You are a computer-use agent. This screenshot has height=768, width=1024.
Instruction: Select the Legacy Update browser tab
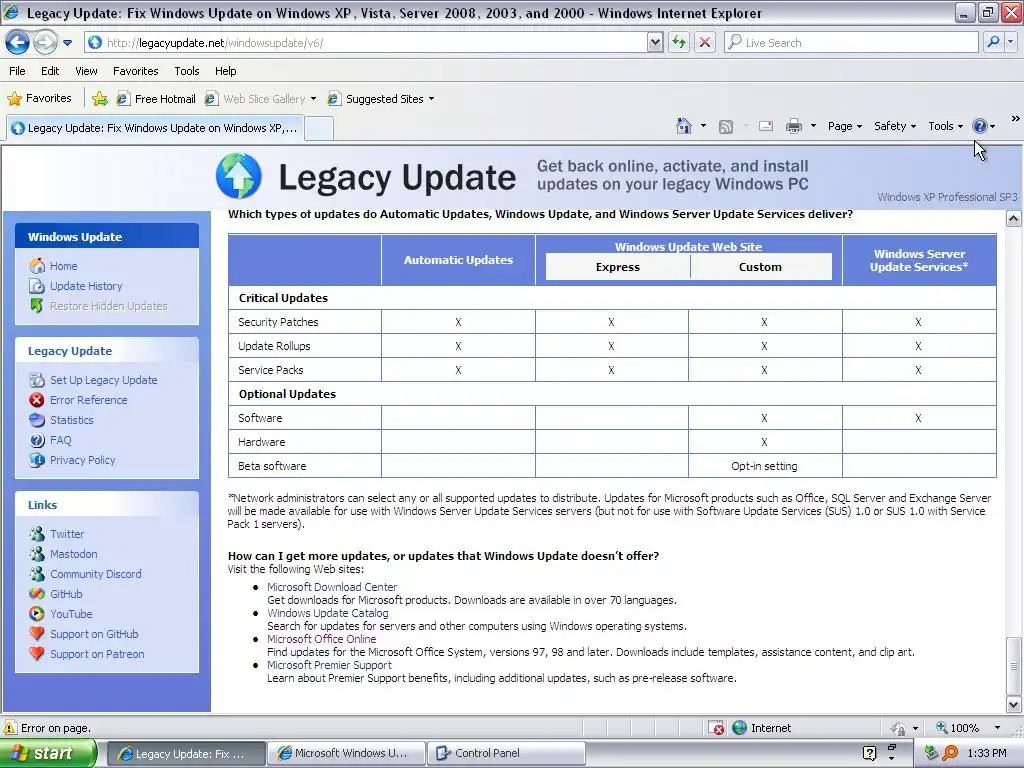pos(155,128)
